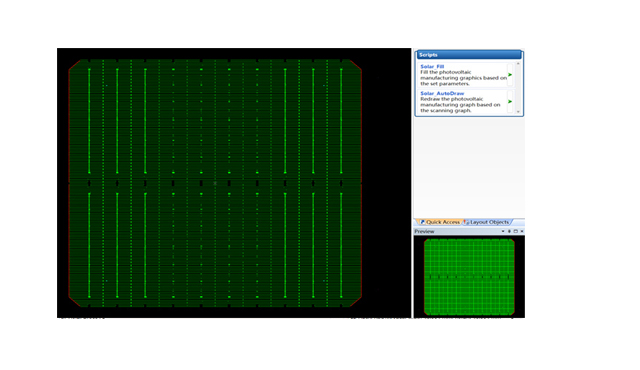Open the Solar_Fill script link
Image resolution: width=640 pixels, height=370 pixels.
(x=432, y=66)
